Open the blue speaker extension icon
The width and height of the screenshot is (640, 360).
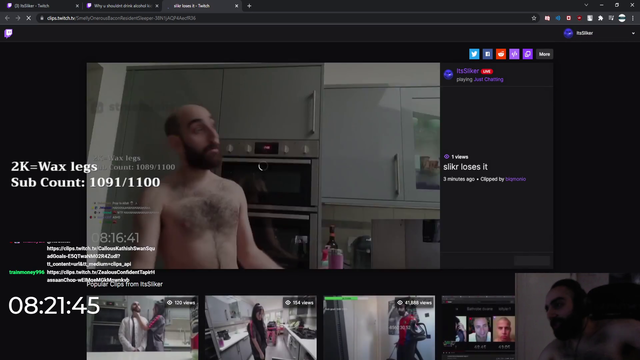click(558, 18)
